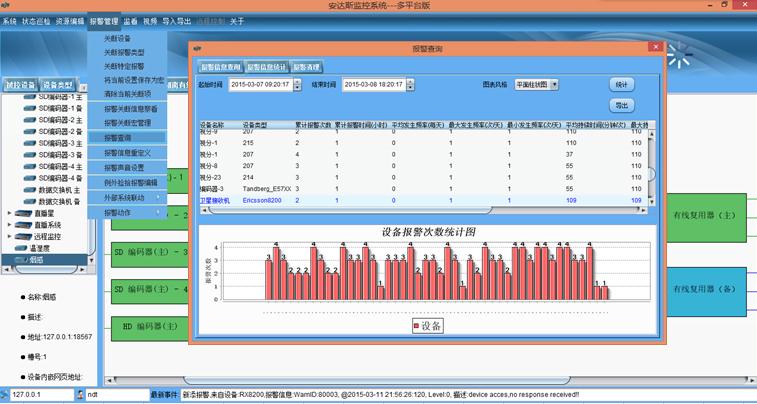Select the SD编码器-1 主 device icon

pos(29,97)
